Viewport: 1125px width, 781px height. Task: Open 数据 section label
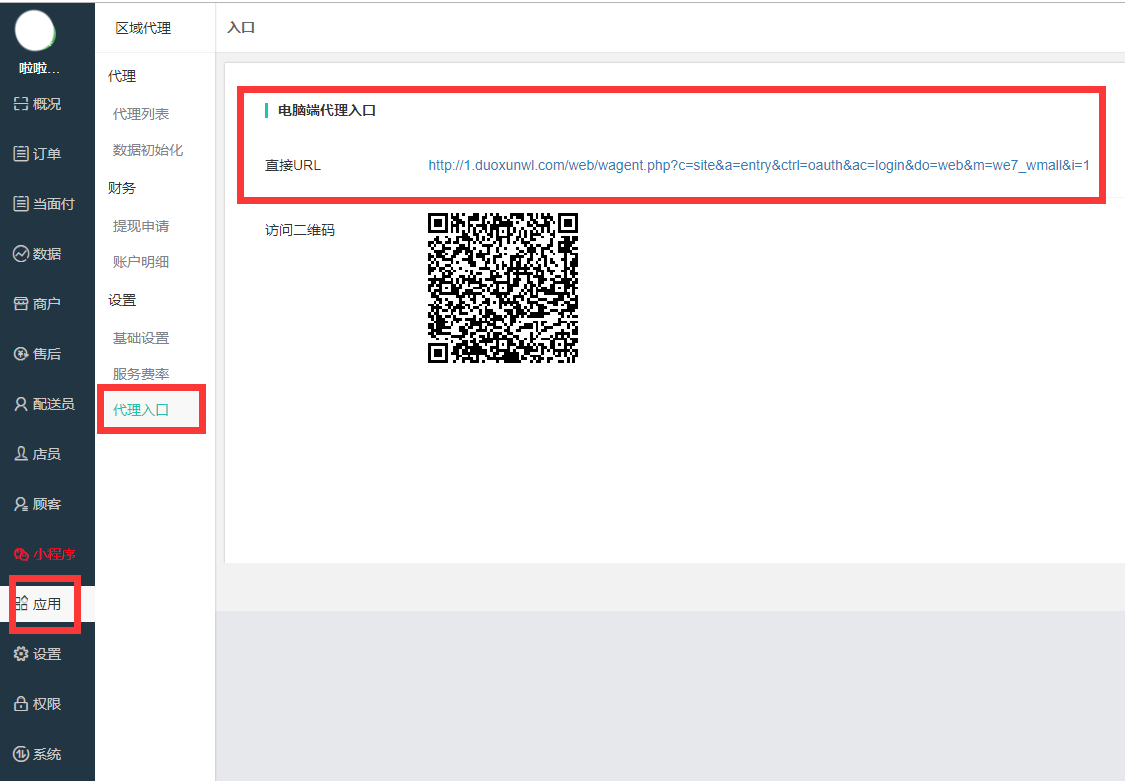(x=47, y=254)
